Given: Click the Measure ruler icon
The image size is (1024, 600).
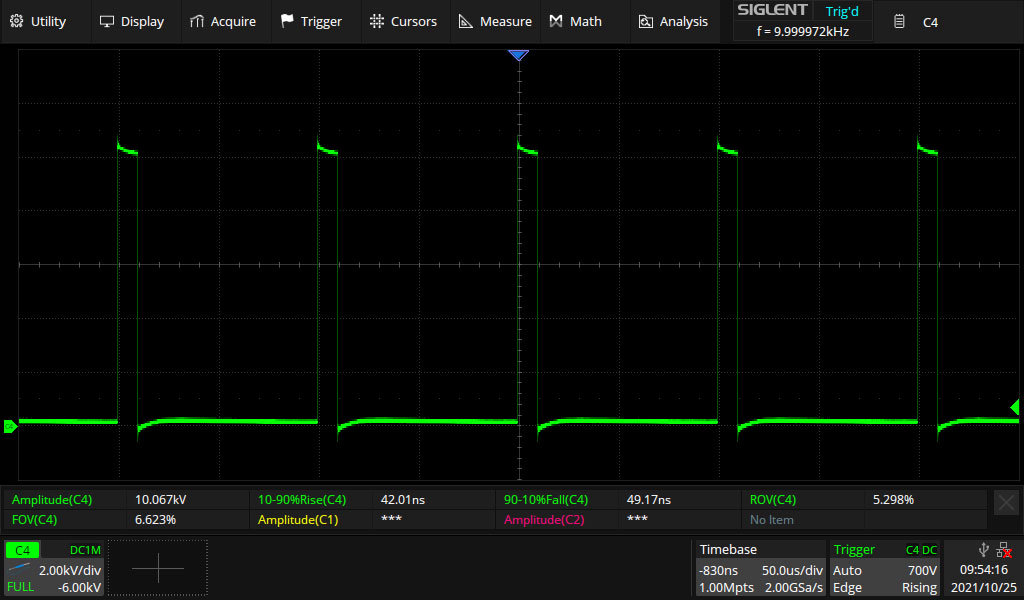Looking at the screenshot, I should 466,22.
